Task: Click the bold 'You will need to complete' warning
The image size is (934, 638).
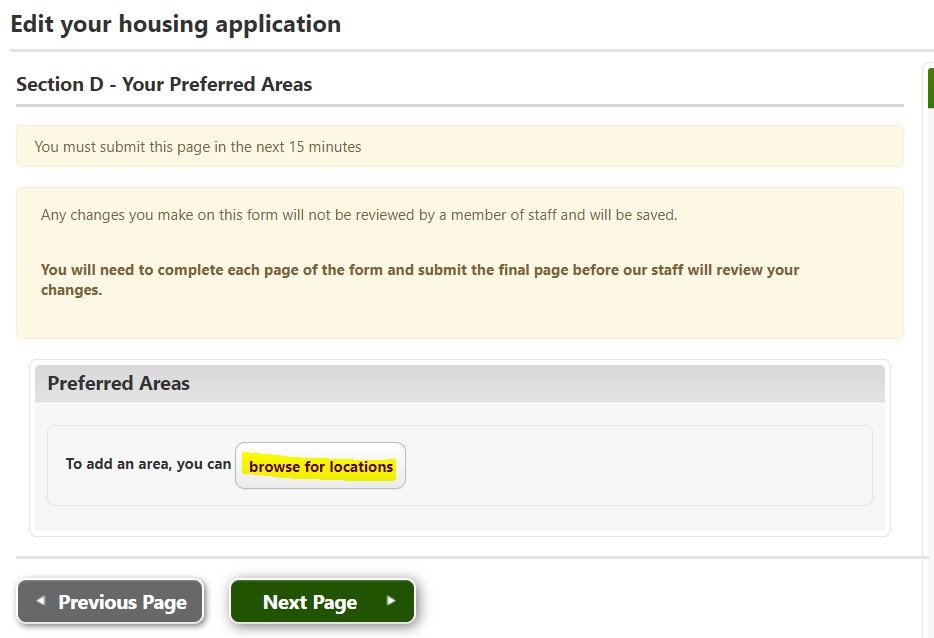Action: [x=420, y=270]
